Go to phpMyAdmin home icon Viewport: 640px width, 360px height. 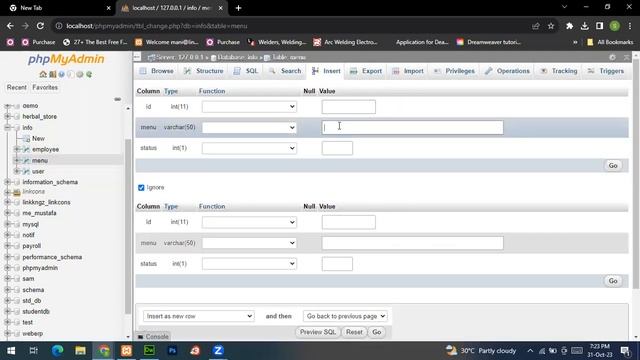click(x=42, y=74)
